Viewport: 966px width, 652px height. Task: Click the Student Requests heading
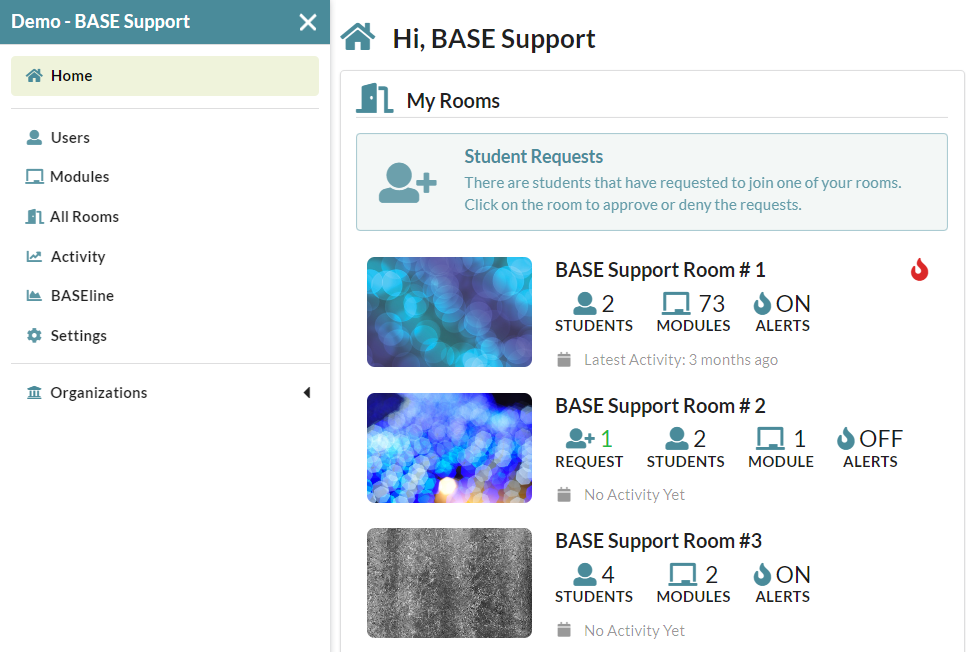coord(534,157)
